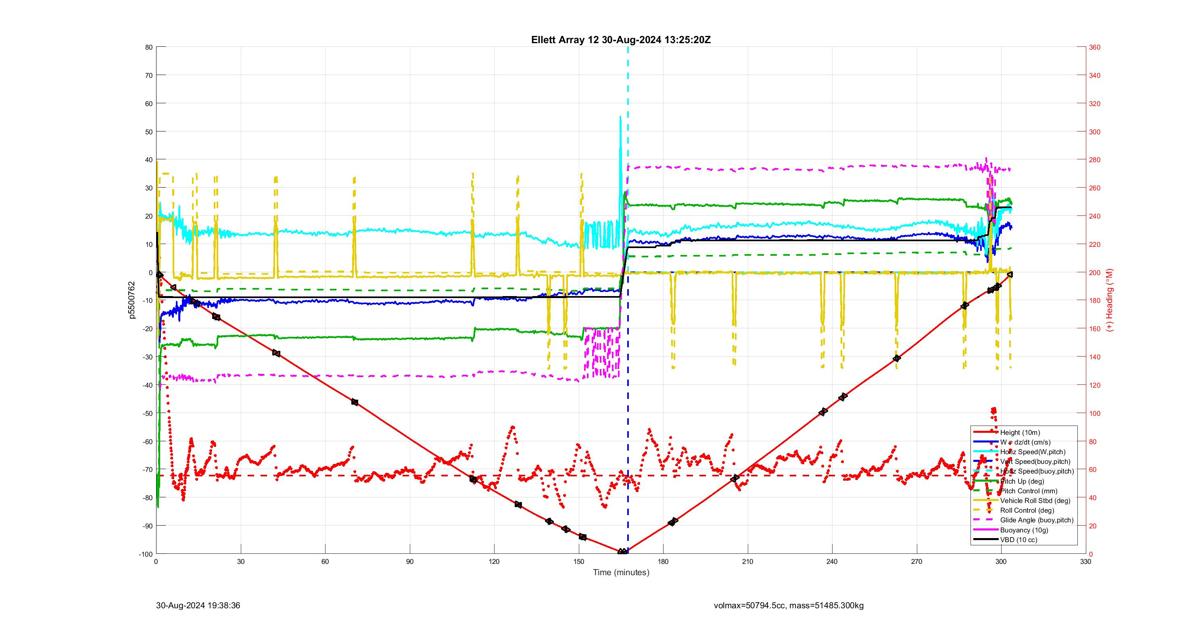
Task: Click right axis tick label "200"
Action: pos(1095,273)
